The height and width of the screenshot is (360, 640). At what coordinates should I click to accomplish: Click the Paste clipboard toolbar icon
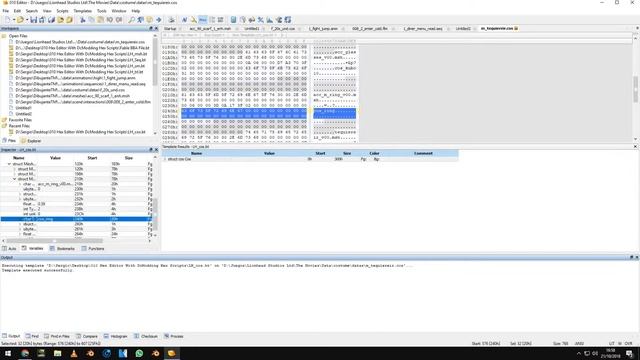[x=100, y=20]
